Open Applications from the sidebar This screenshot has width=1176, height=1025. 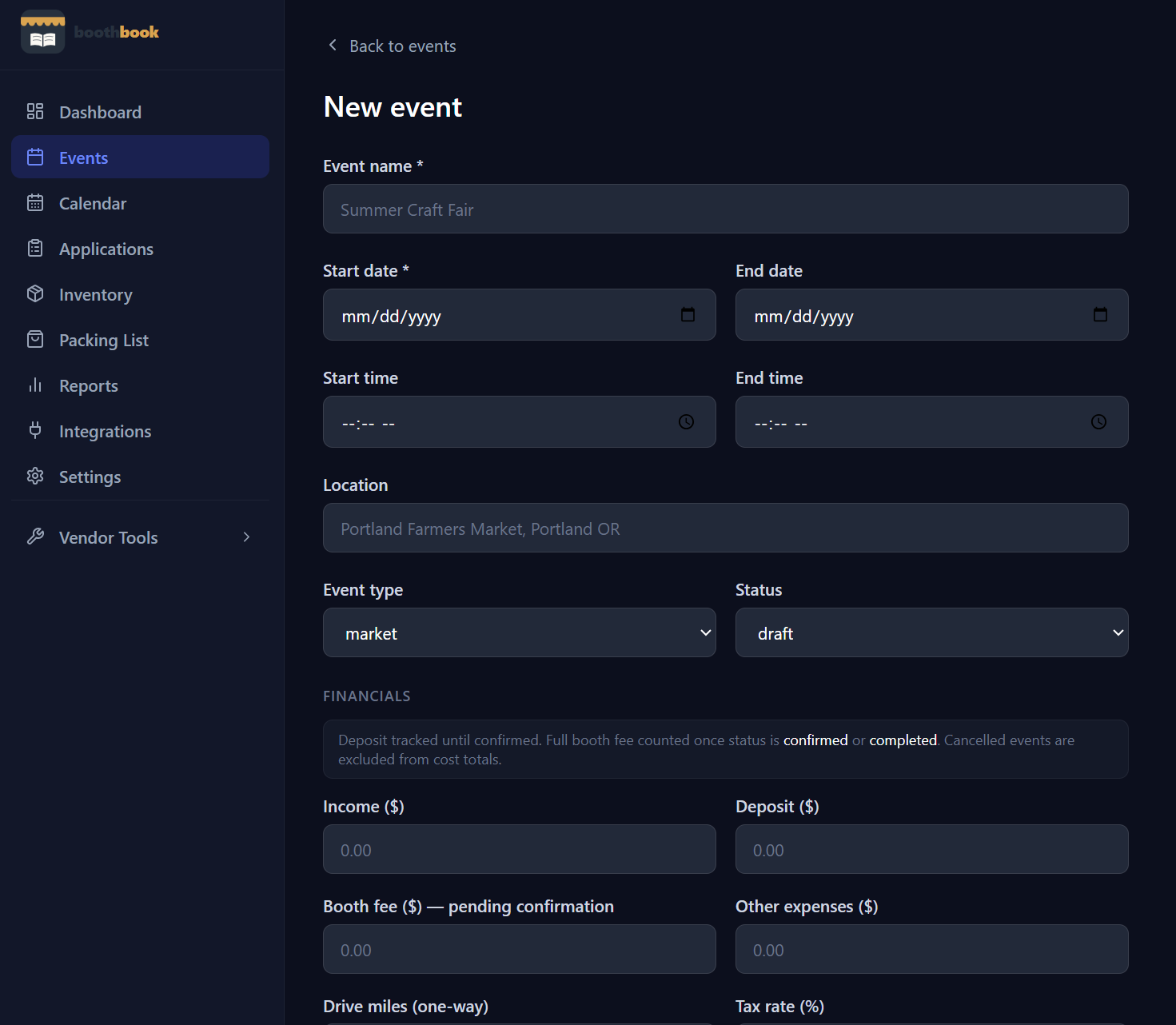pyautogui.click(x=140, y=249)
